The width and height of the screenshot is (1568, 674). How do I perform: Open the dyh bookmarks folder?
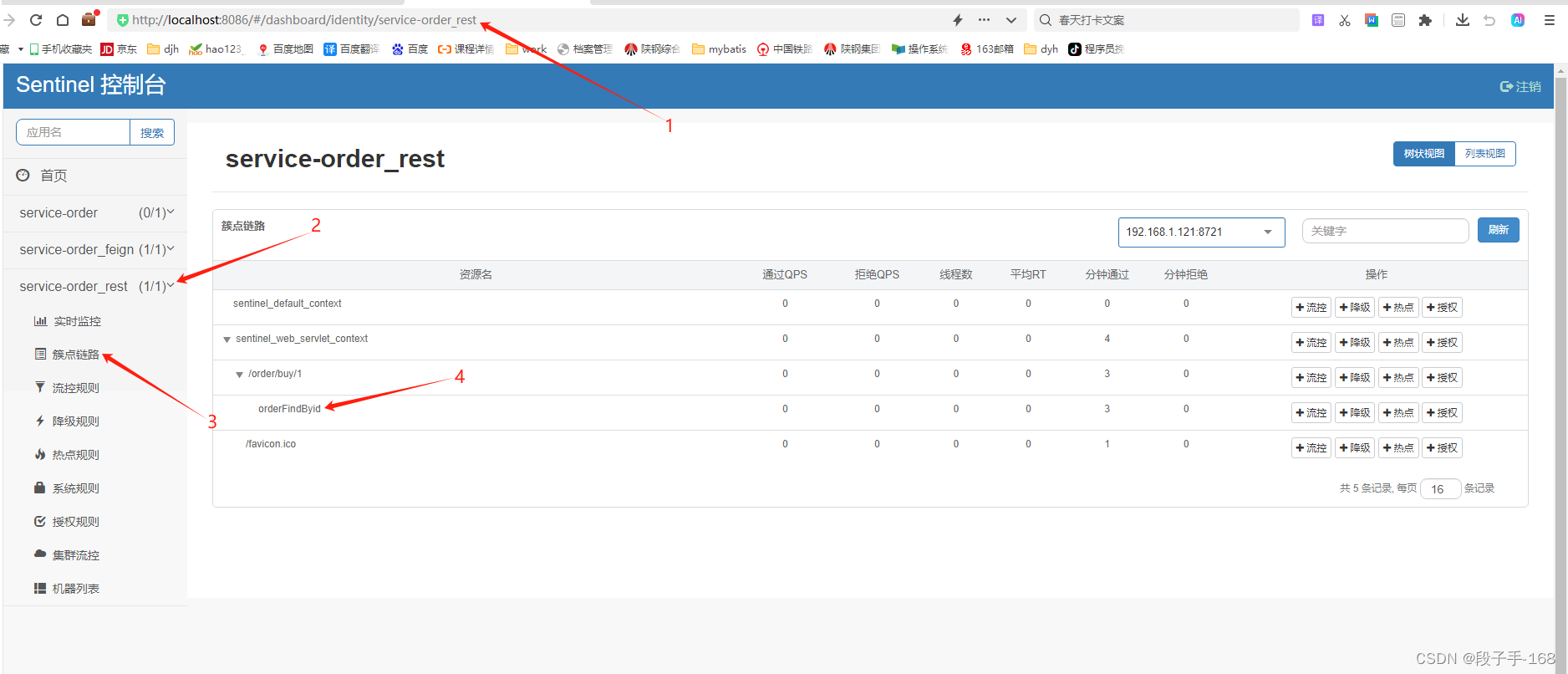[1041, 49]
